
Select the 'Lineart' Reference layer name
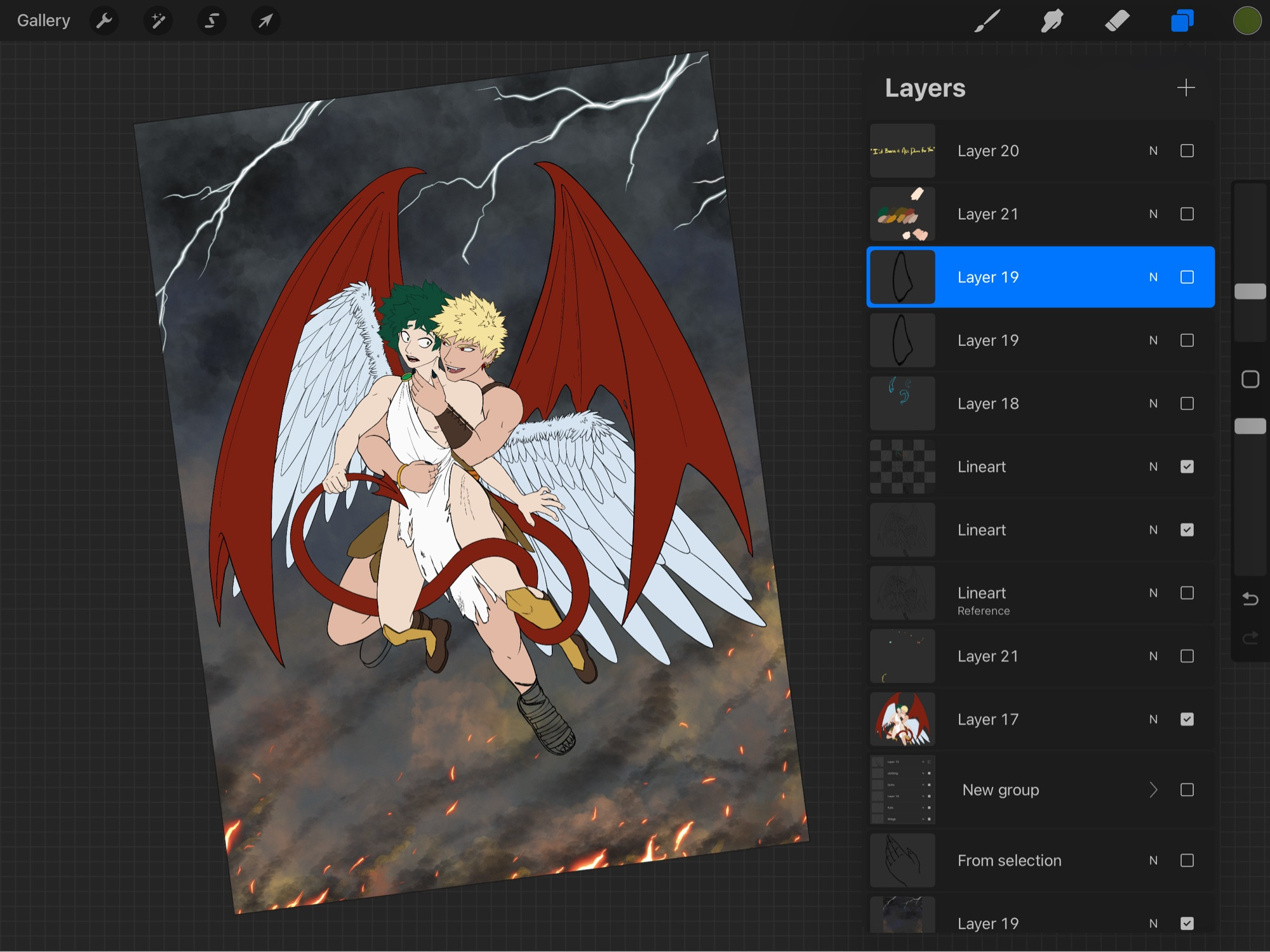click(x=982, y=593)
